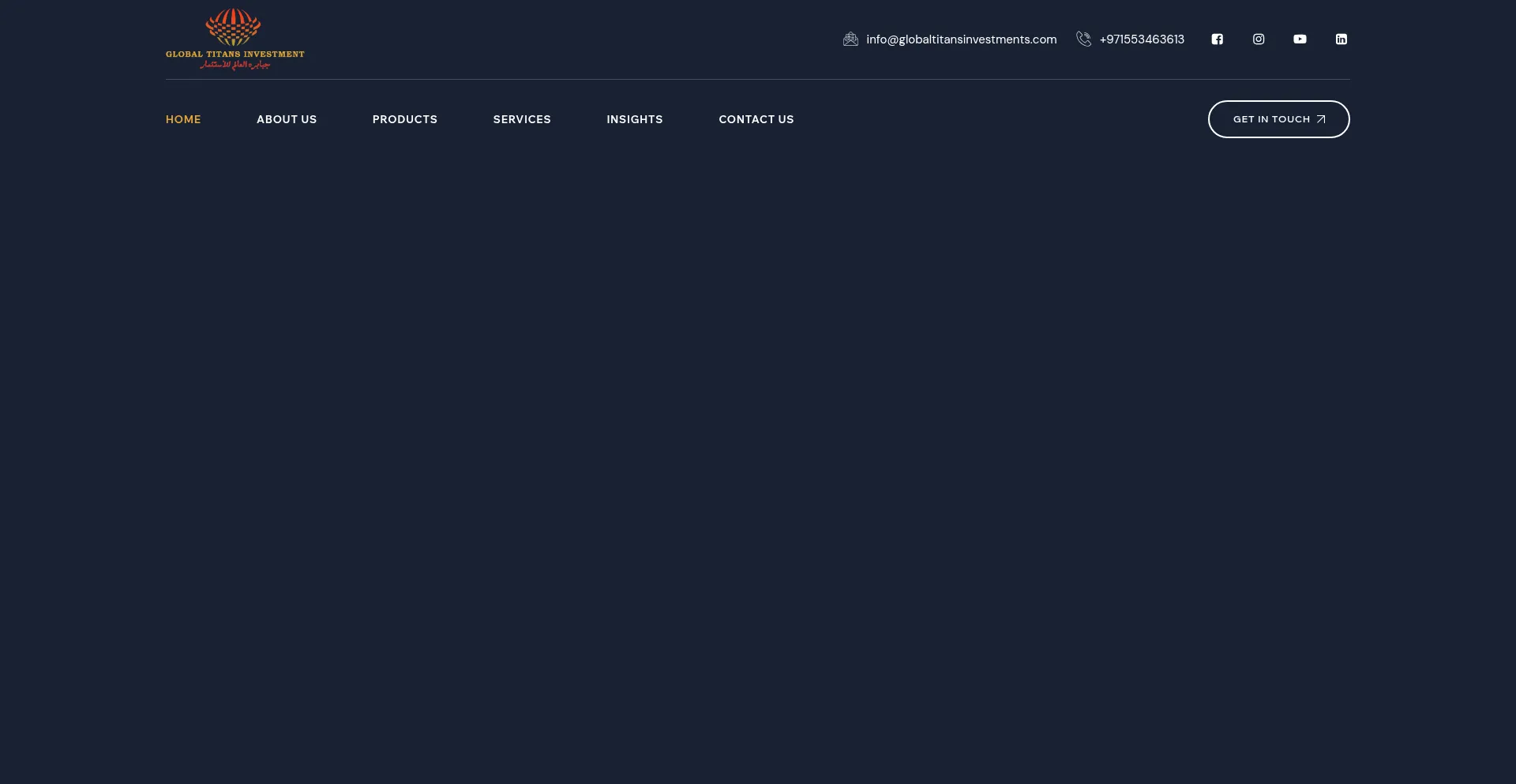Click the +971553463613 phone number
The height and width of the screenshot is (784, 1516).
click(x=1142, y=39)
